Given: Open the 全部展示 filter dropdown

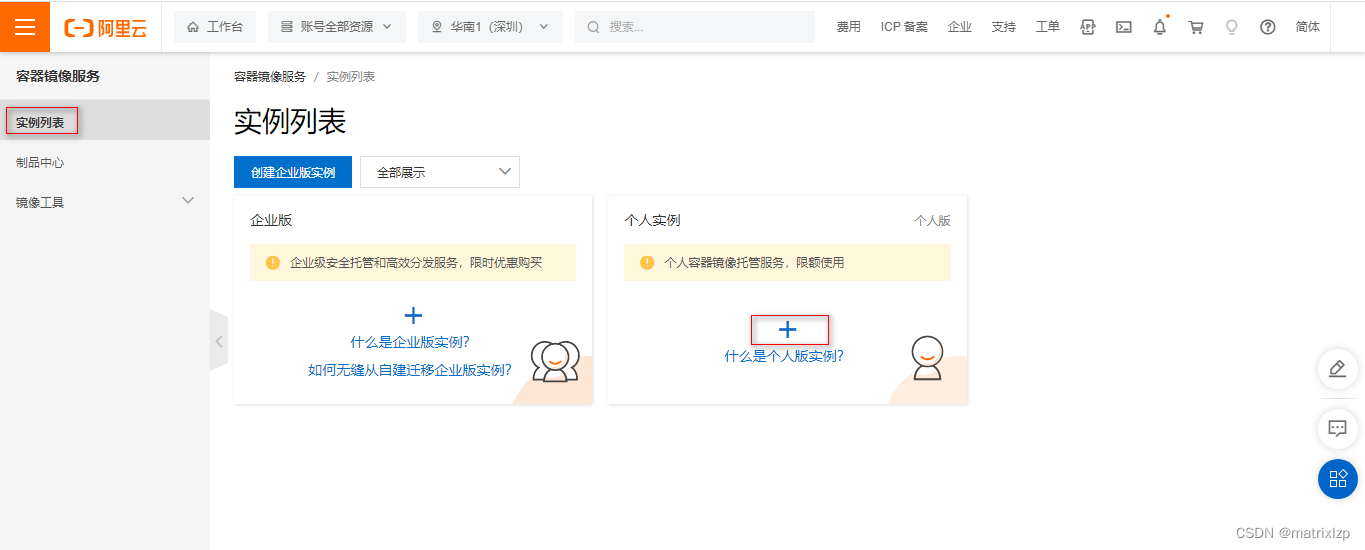Looking at the screenshot, I should [440, 172].
